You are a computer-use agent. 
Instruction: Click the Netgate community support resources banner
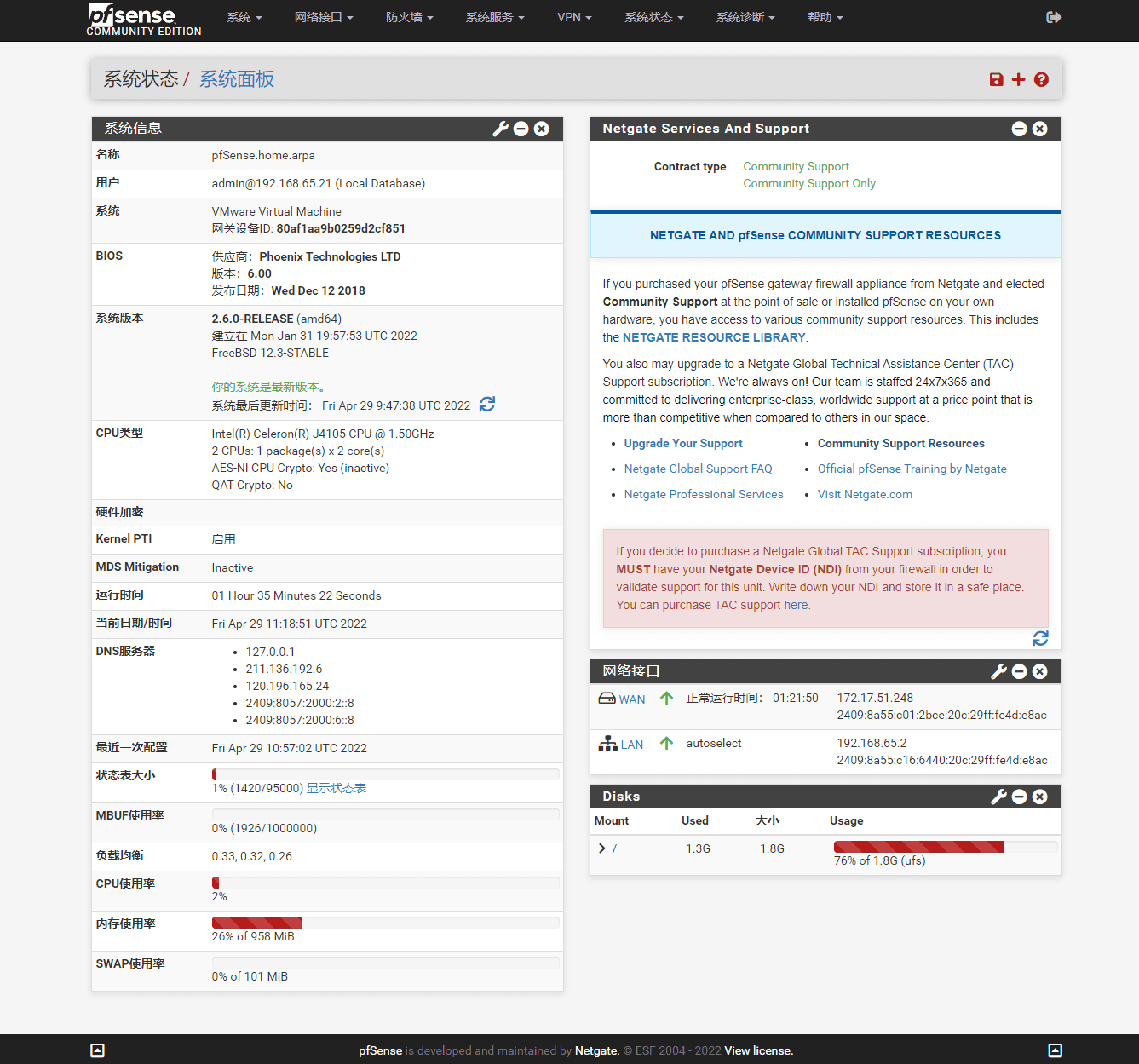click(825, 235)
